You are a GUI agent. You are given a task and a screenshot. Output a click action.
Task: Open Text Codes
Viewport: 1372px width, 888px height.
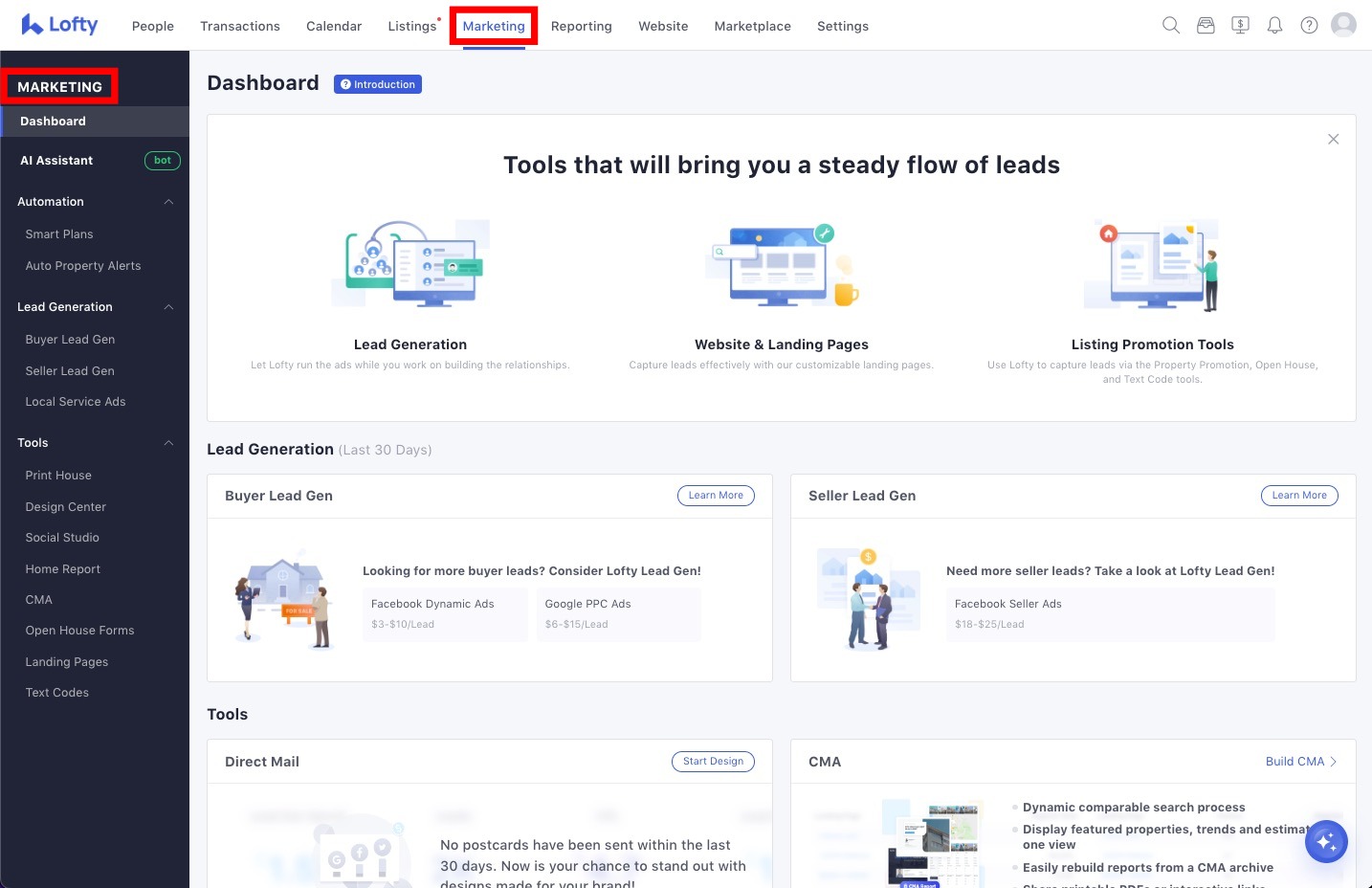tap(56, 693)
